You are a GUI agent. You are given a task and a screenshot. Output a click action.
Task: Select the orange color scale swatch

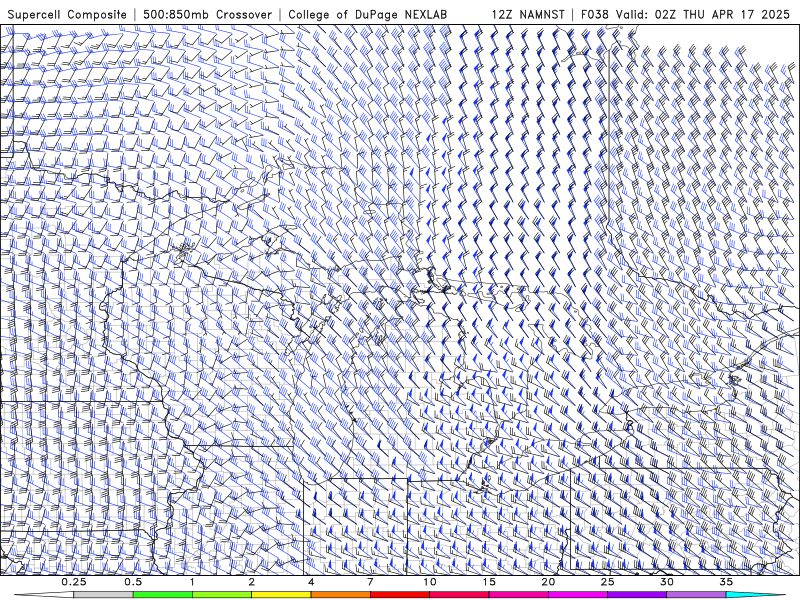pyautogui.click(x=340, y=595)
